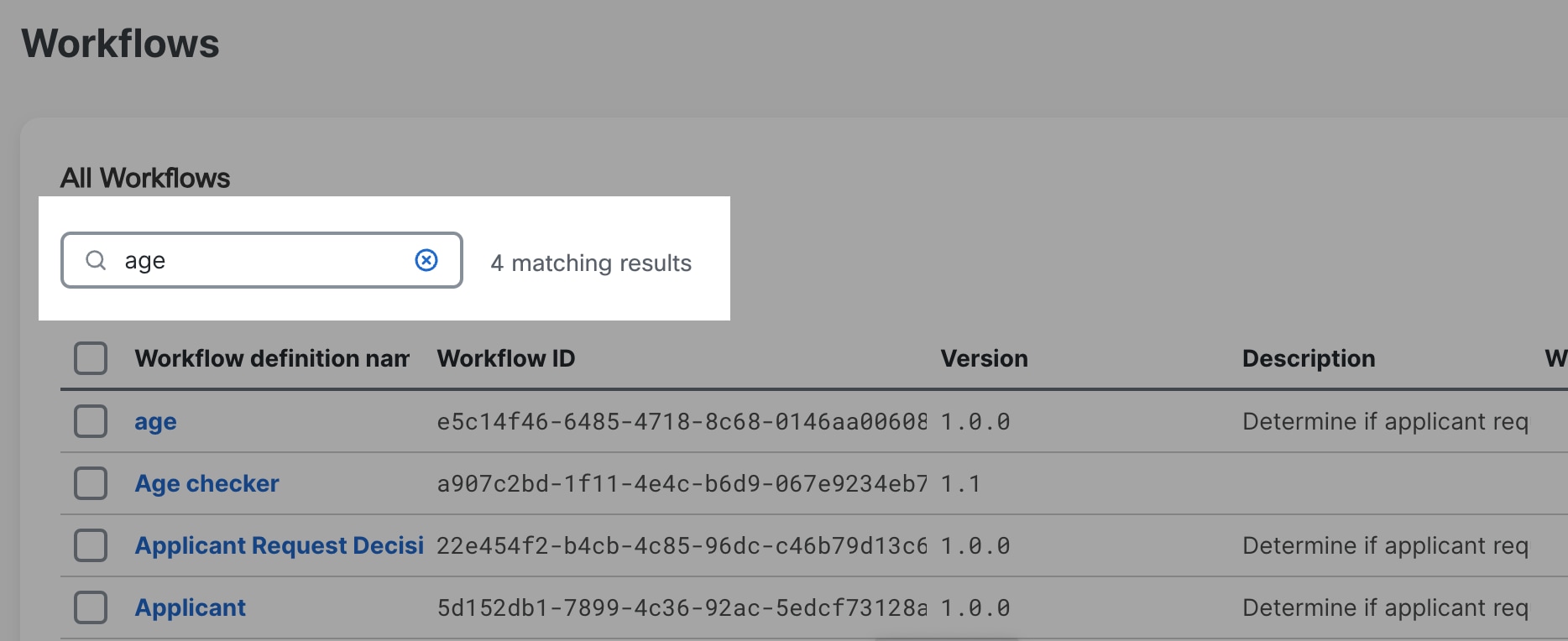Open the "Age checker" workflow
This screenshot has width=1568, height=641.
pos(206,483)
